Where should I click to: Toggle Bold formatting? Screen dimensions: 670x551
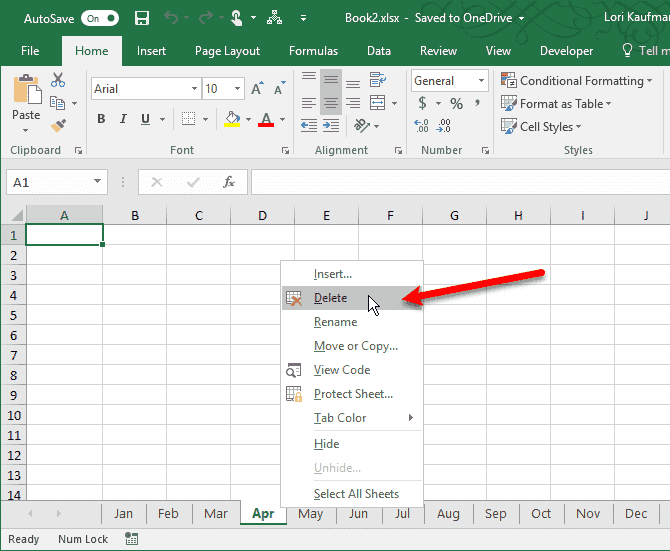click(101, 120)
